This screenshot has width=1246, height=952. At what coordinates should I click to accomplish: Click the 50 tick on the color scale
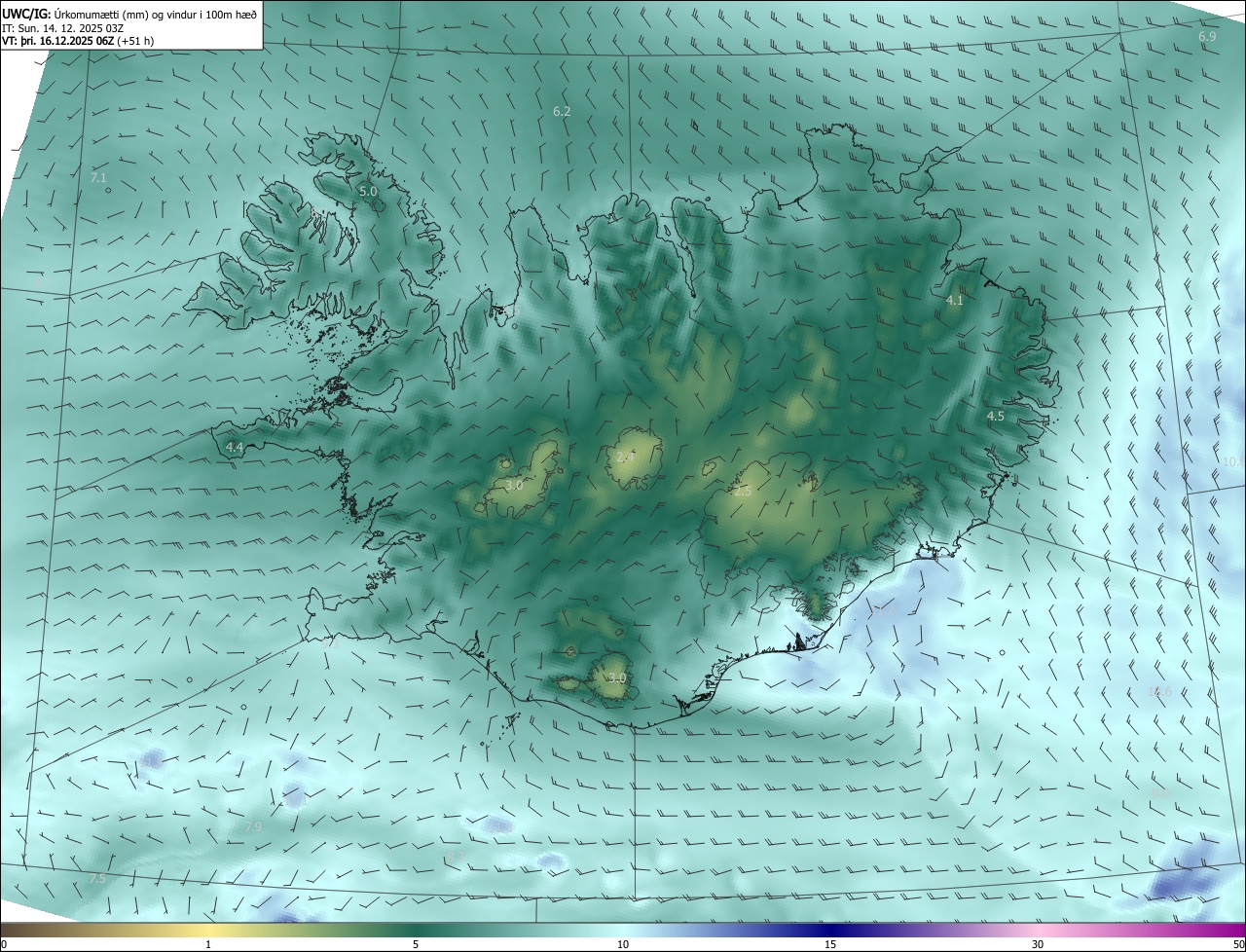pyautogui.click(x=1238, y=944)
